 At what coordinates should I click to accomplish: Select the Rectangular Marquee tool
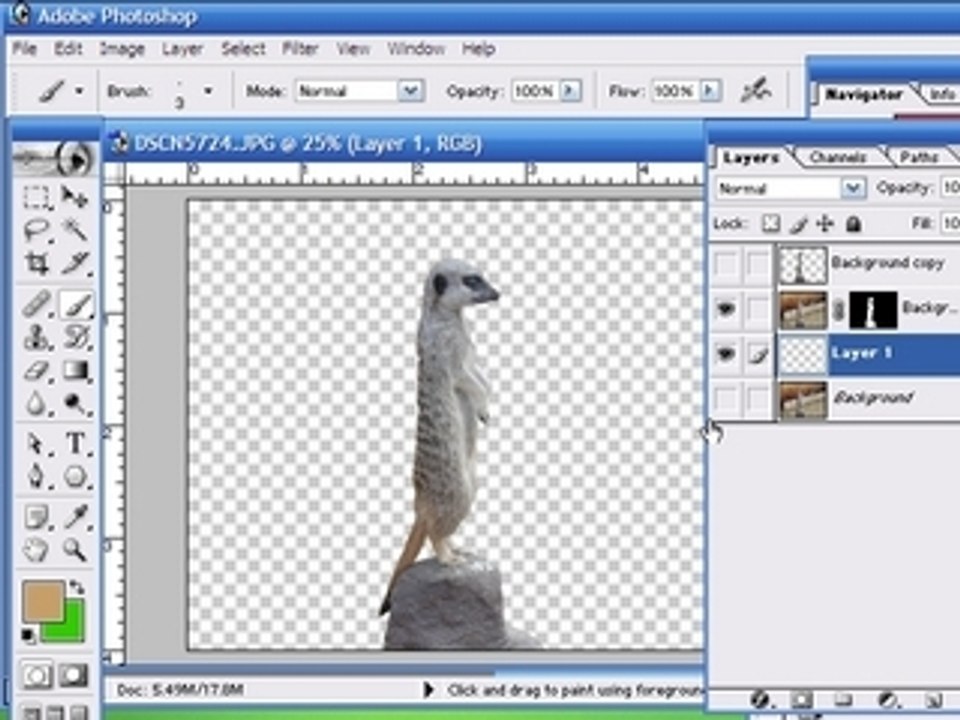(37, 198)
